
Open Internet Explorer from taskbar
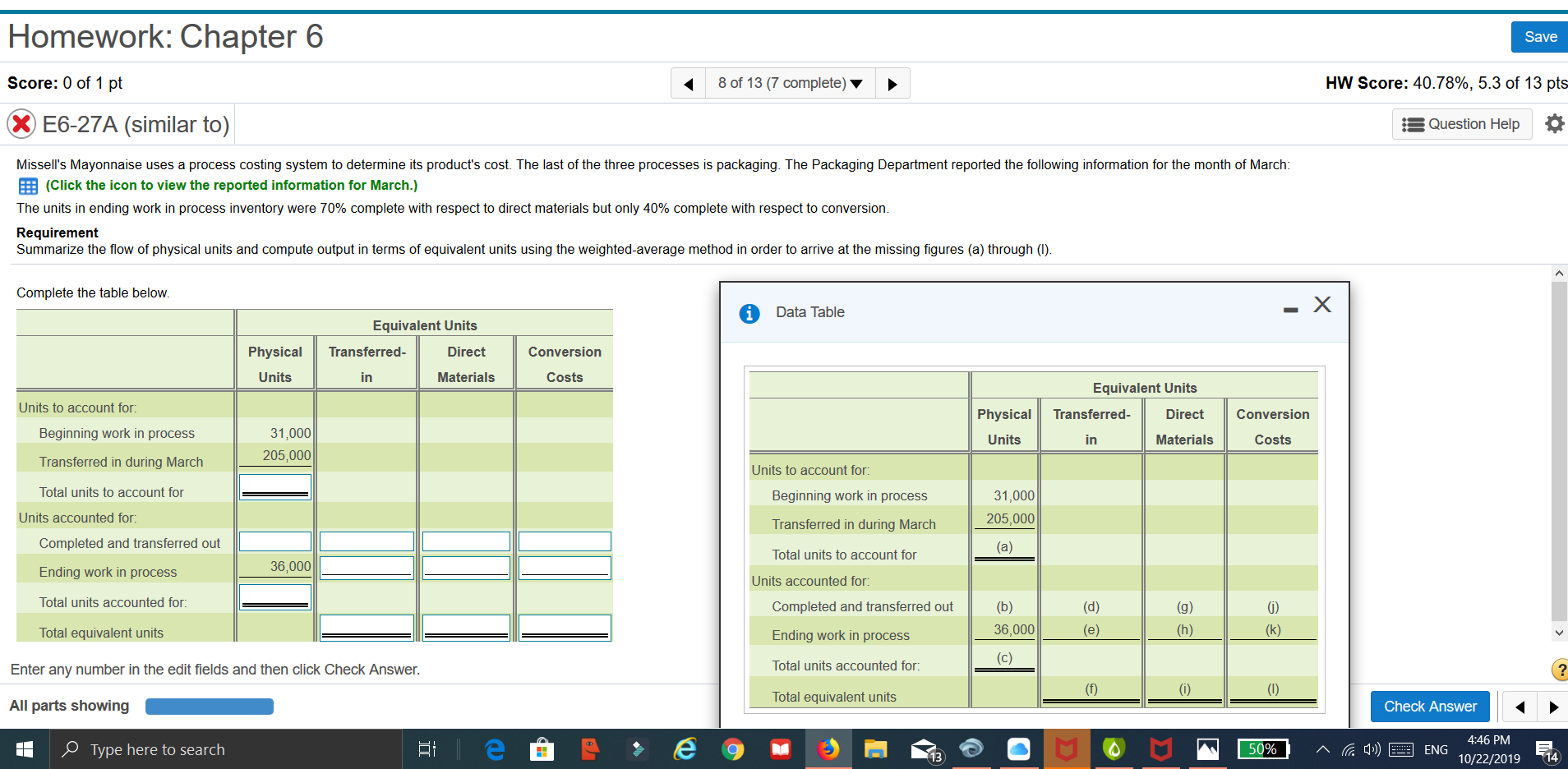click(x=685, y=749)
